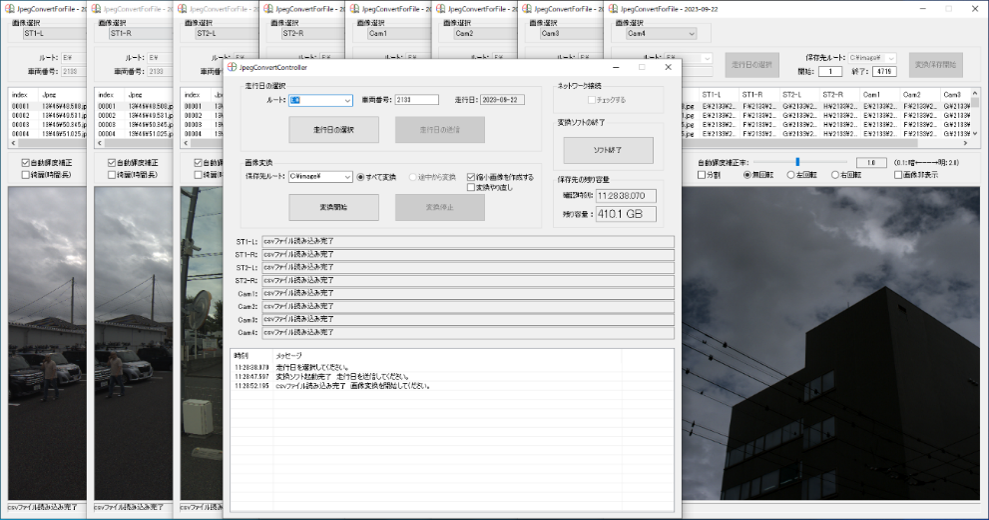The height and width of the screenshot is (520, 989).
Task: Open the Cam2 画像選択 combo box
Action: coord(484,33)
